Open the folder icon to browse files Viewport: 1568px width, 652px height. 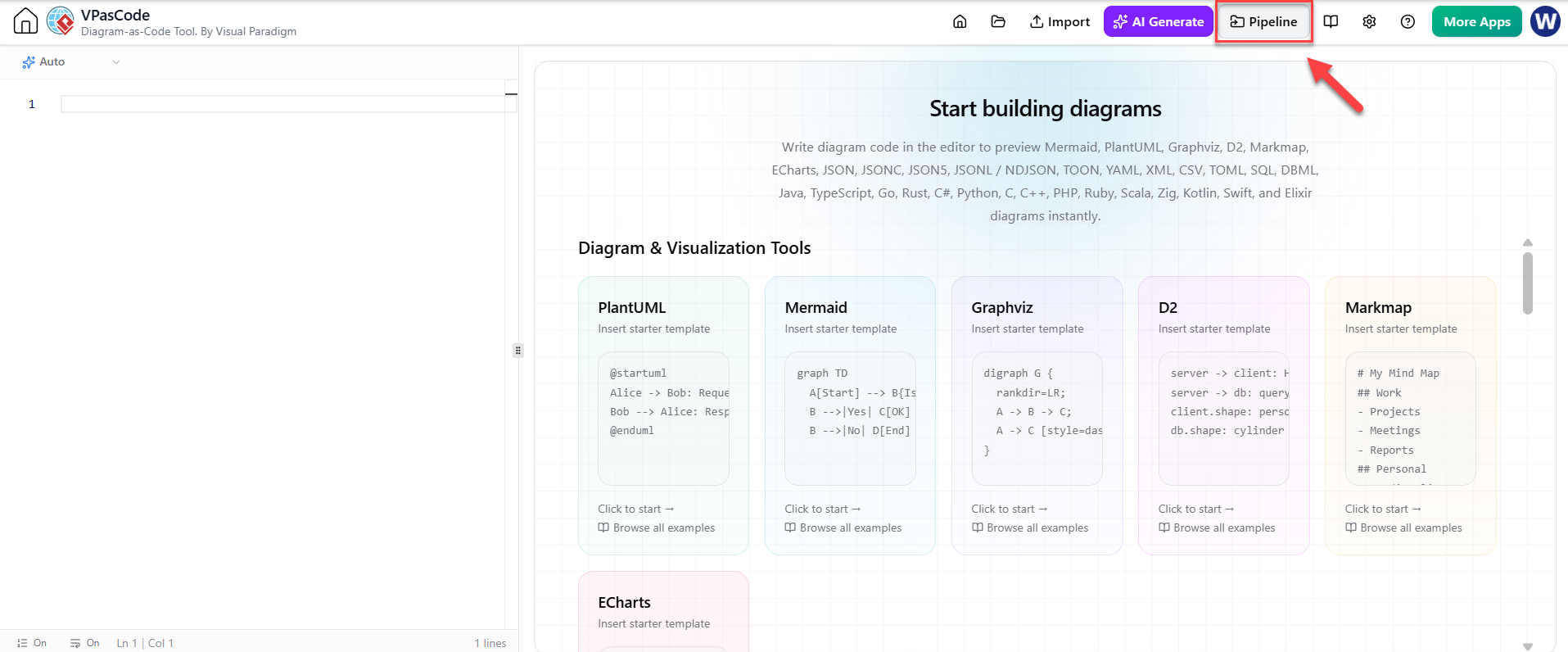click(x=998, y=21)
